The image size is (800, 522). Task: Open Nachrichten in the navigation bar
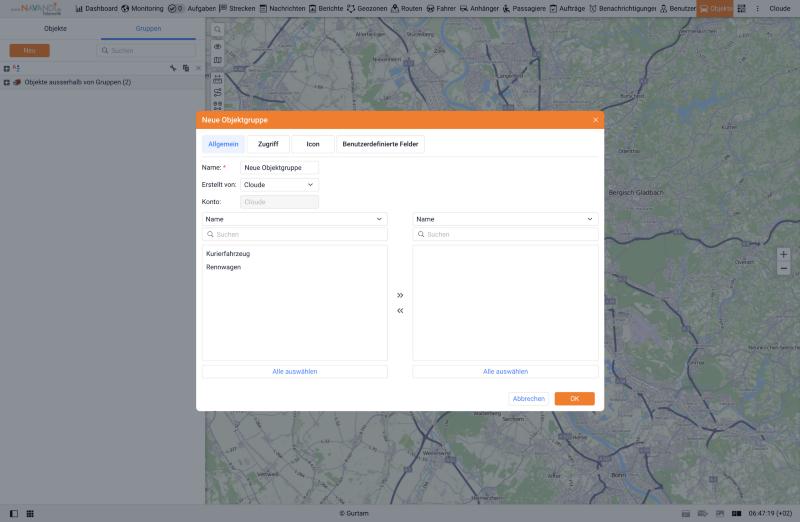[x=282, y=9]
